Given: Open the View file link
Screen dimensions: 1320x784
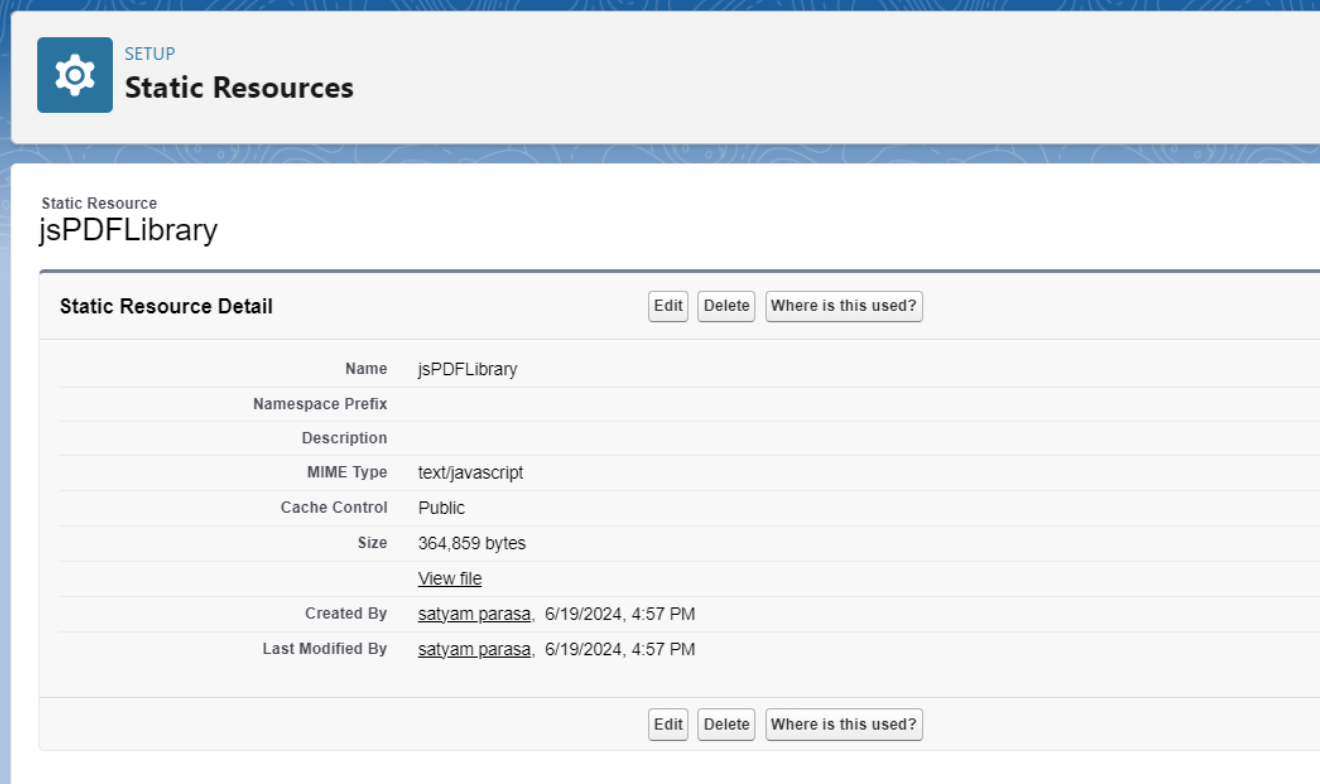Looking at the screenshot, I should point(449,578).
